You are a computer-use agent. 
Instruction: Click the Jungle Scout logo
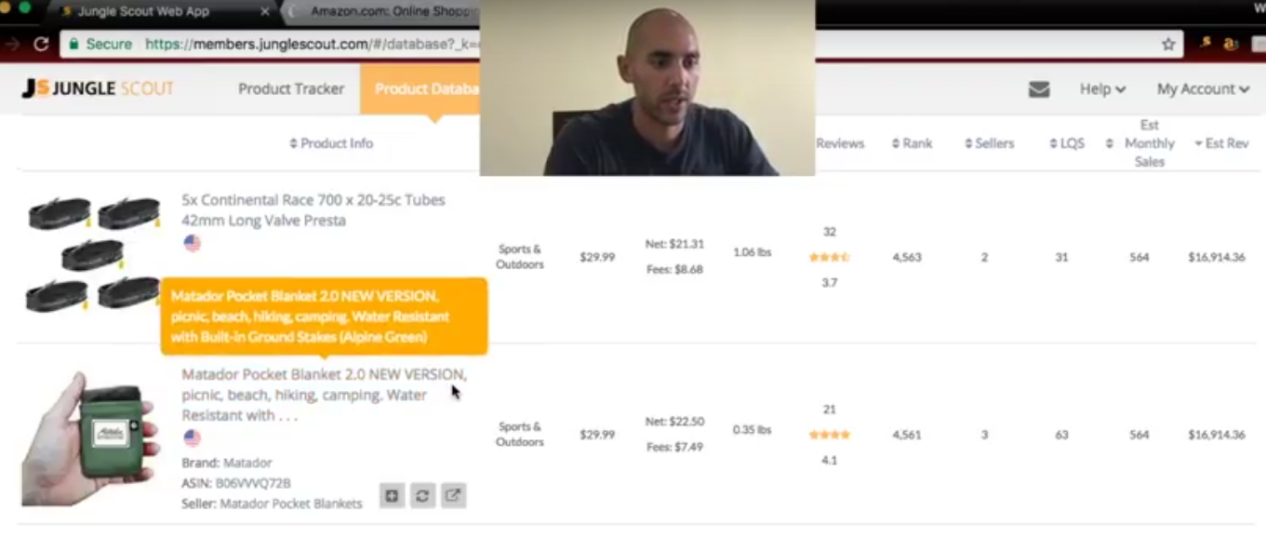click(98, 89)
